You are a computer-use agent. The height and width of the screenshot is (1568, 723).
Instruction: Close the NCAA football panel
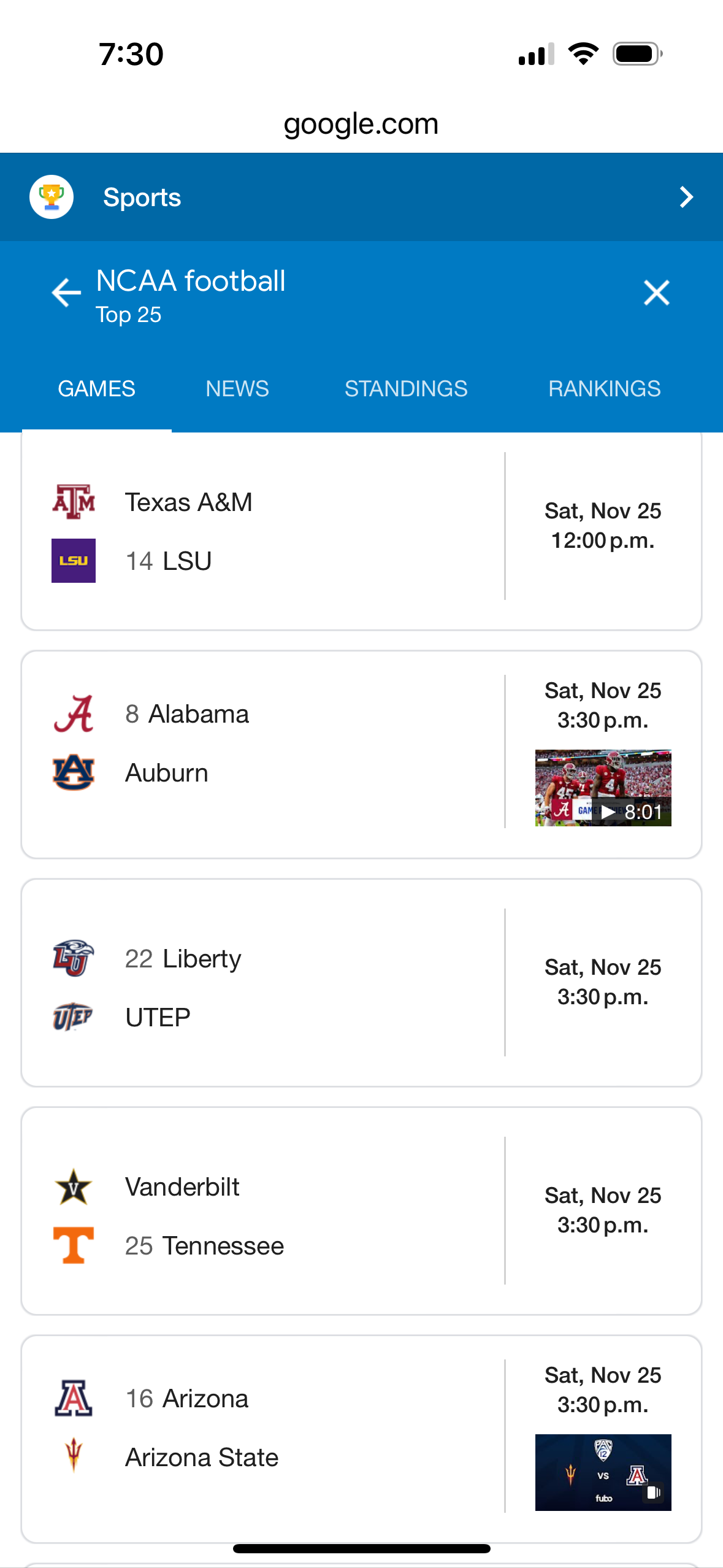pyautogui.click(x=656, y=293)
